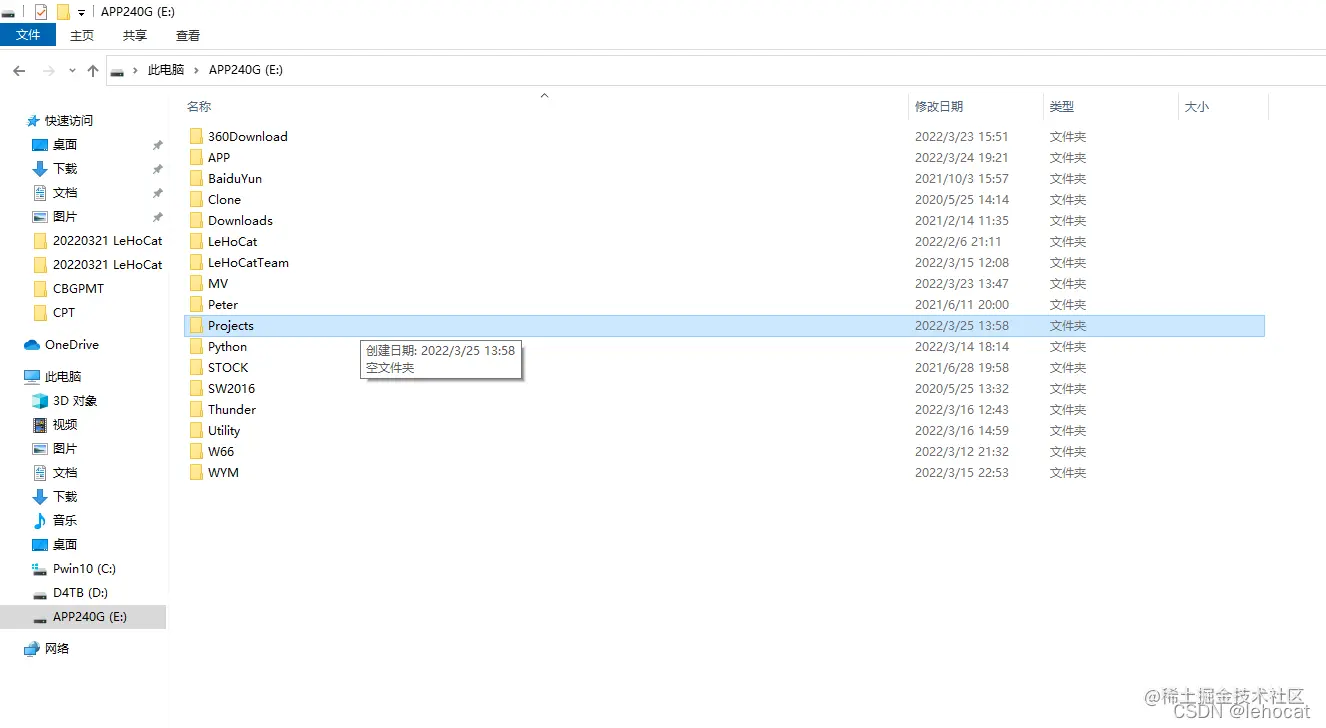1326x728 pixels.
Task: Sort by the 修改日期 column header
Action: click(x=939, y=106)
